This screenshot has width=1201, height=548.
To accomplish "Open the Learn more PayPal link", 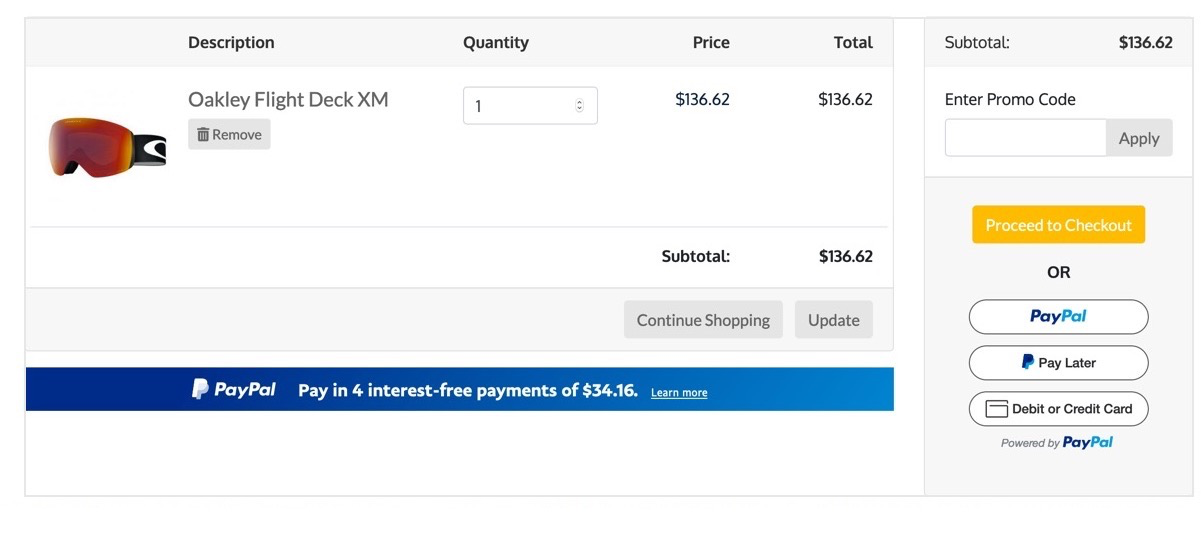I will pos(679,393).
